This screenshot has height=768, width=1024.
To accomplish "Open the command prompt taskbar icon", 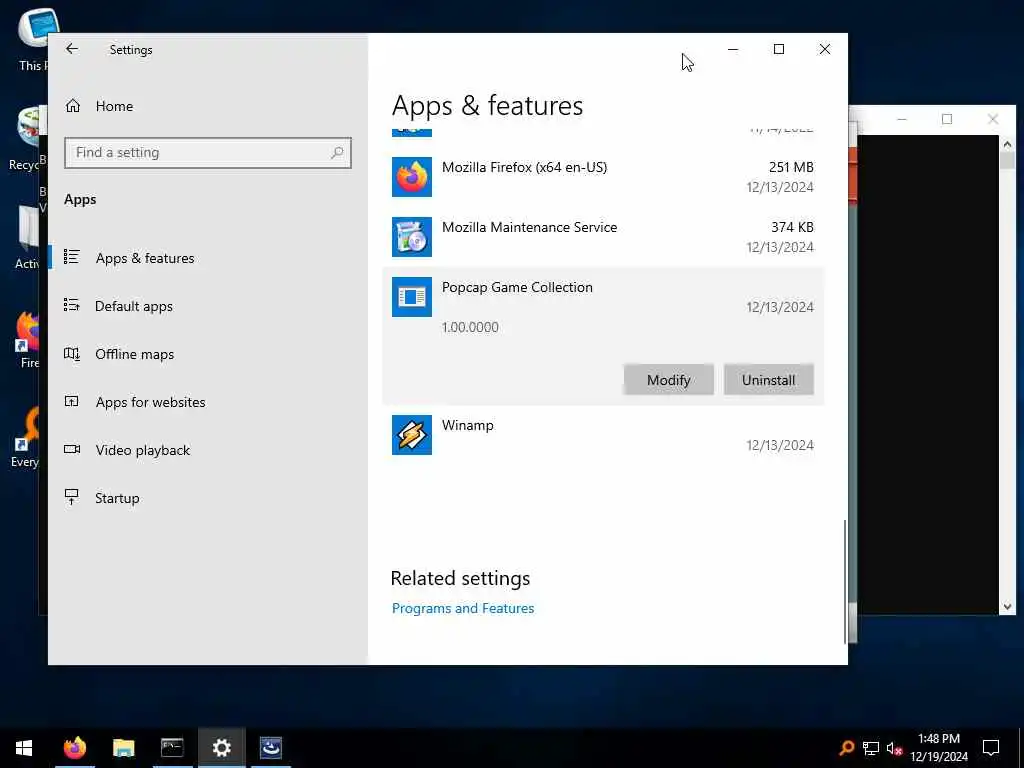I will click(x=172, y=748).
